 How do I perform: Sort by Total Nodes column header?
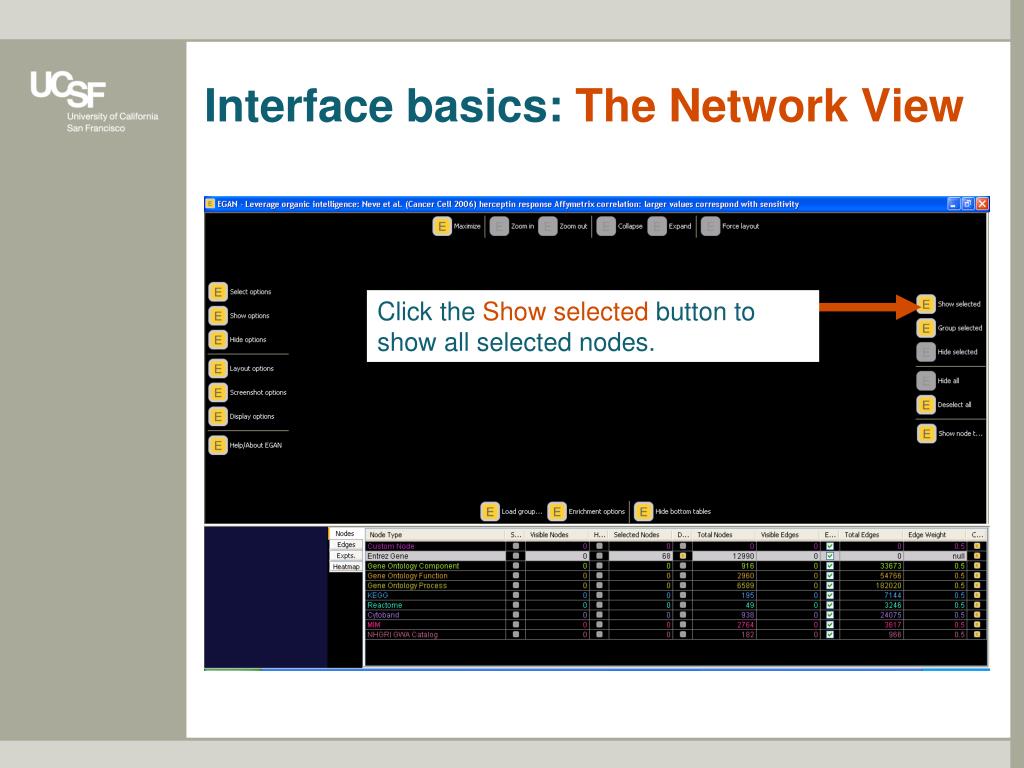point(724,534)
